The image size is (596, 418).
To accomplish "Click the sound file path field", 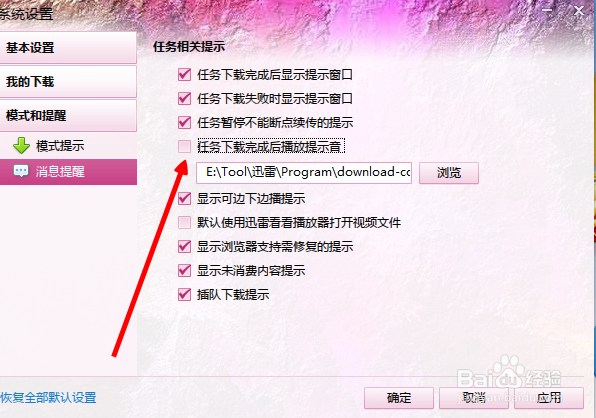I will (304, 173).
